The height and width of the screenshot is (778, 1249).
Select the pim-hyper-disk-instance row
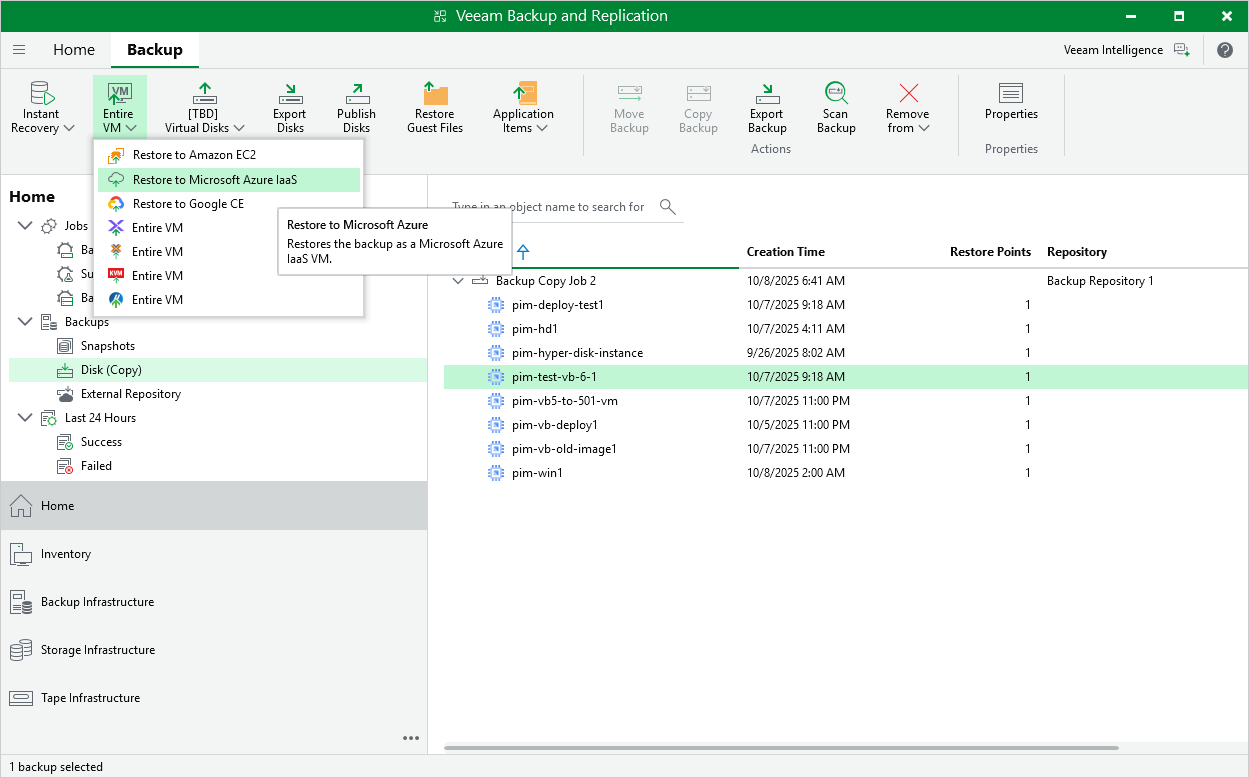[846, 353]
